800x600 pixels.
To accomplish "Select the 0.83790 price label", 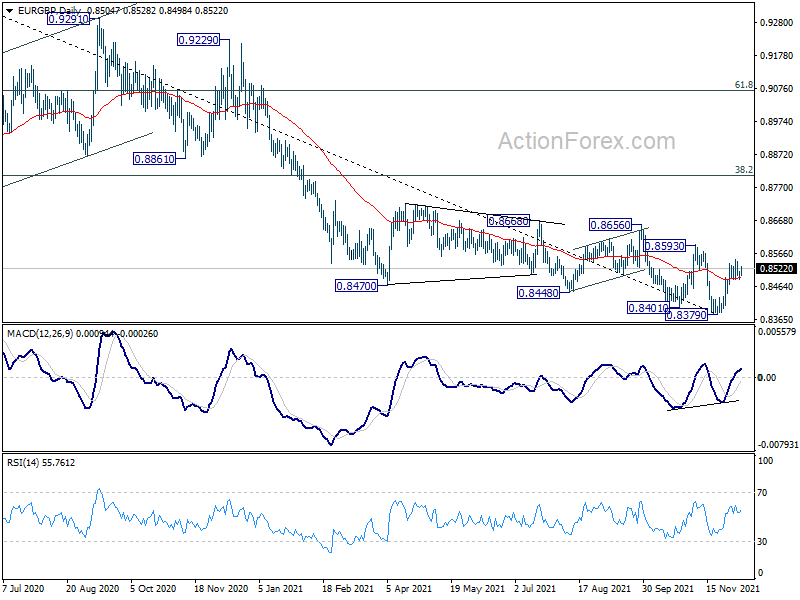I will pyautogui.click(x=687, y=315).
